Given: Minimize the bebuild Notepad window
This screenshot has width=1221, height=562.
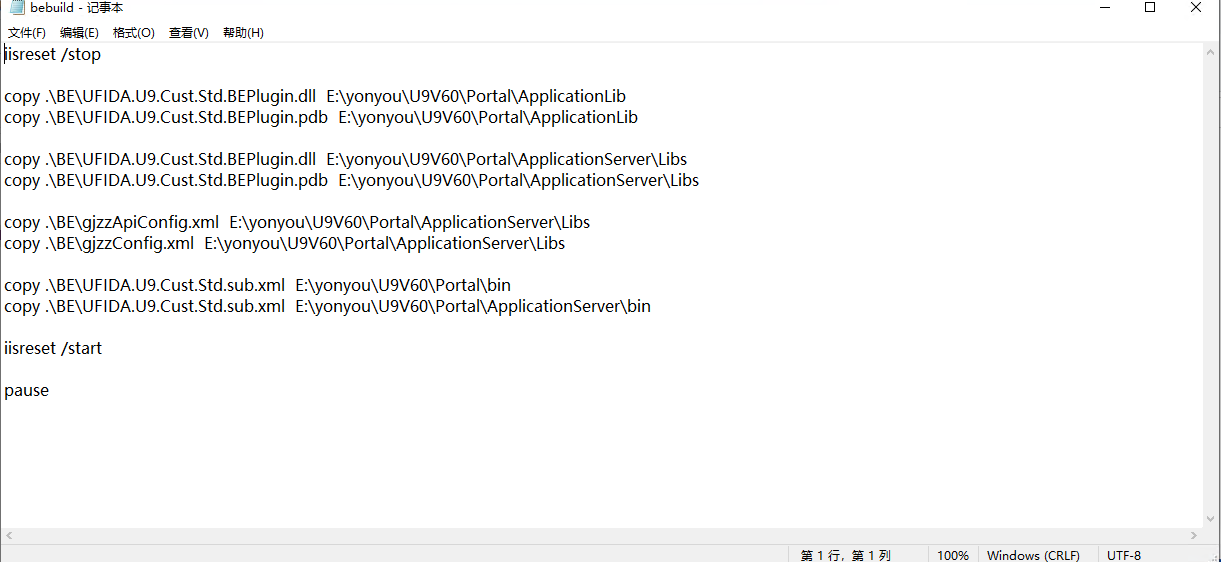Looking at the screenshot, I should 1103,8.
